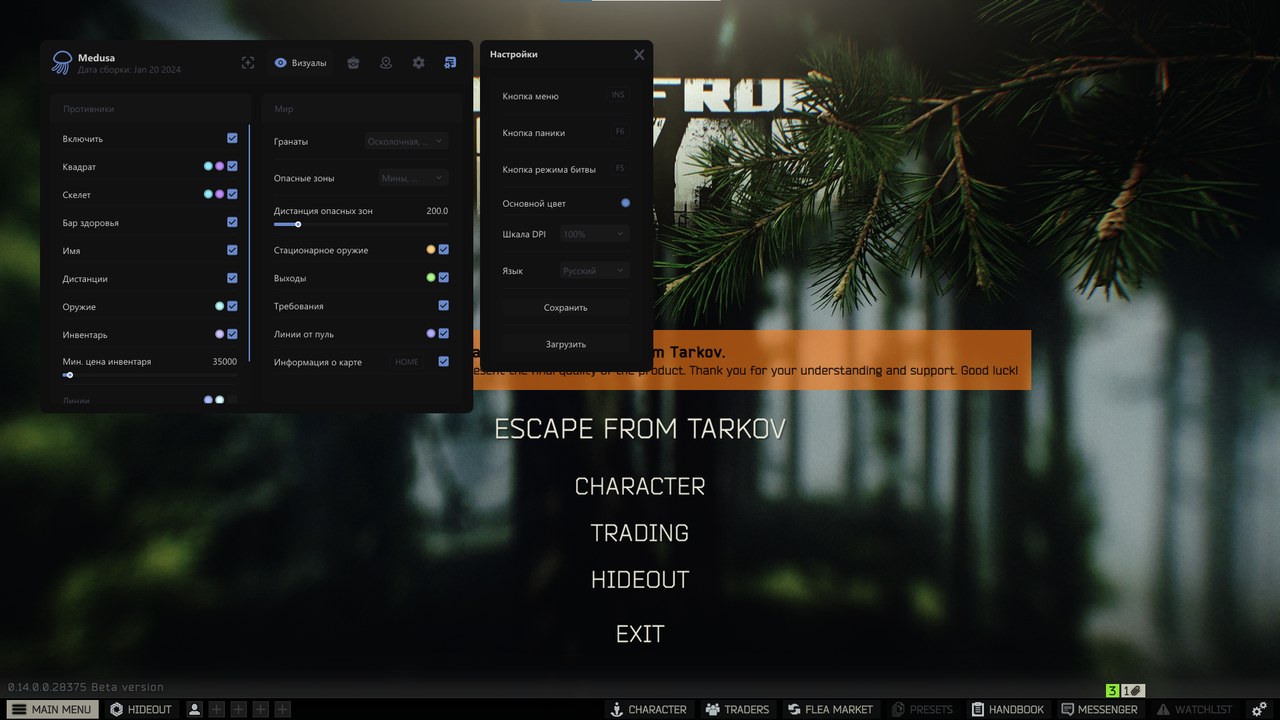Click CHARACTER in the center menu

(x=640, y=486)
